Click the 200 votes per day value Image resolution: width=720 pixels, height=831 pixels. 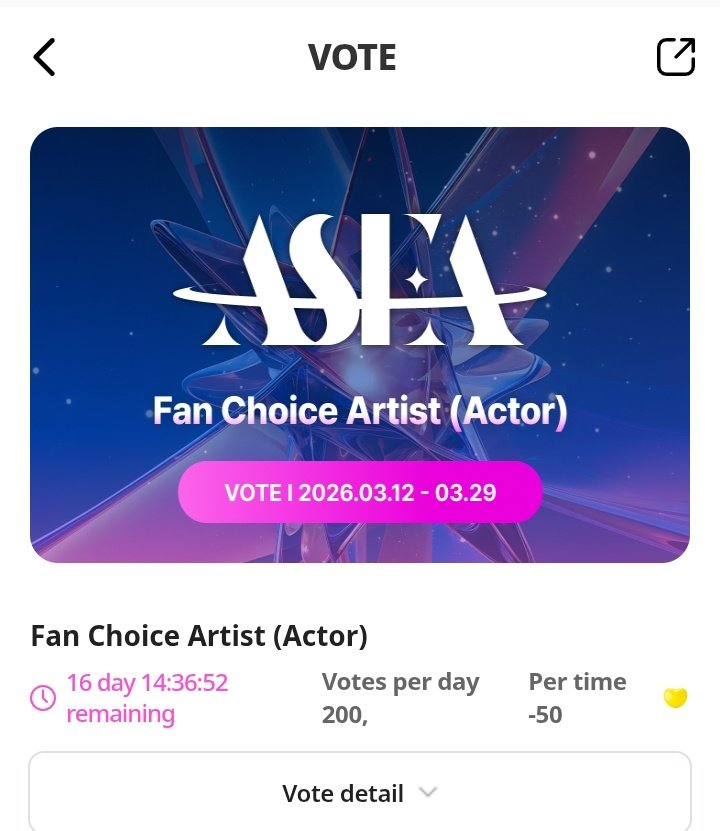[344, 714]
